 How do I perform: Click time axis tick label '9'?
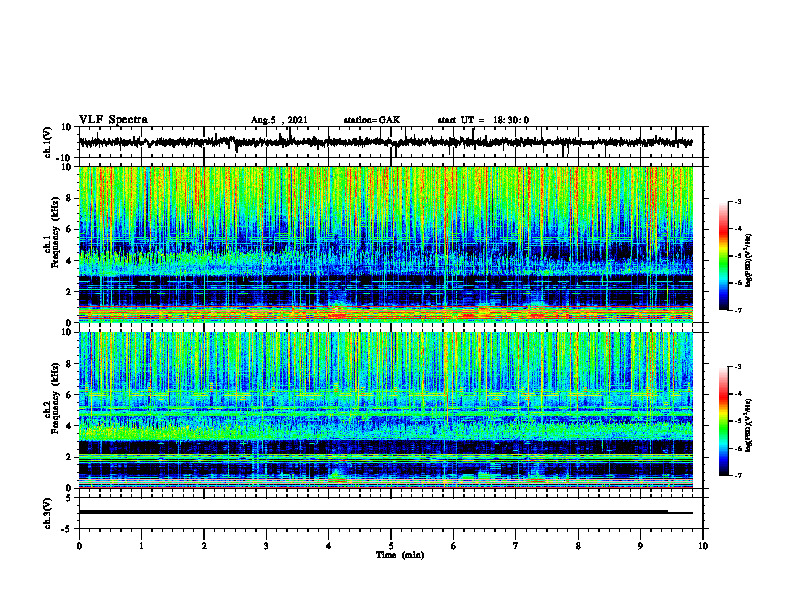(640, 546)
